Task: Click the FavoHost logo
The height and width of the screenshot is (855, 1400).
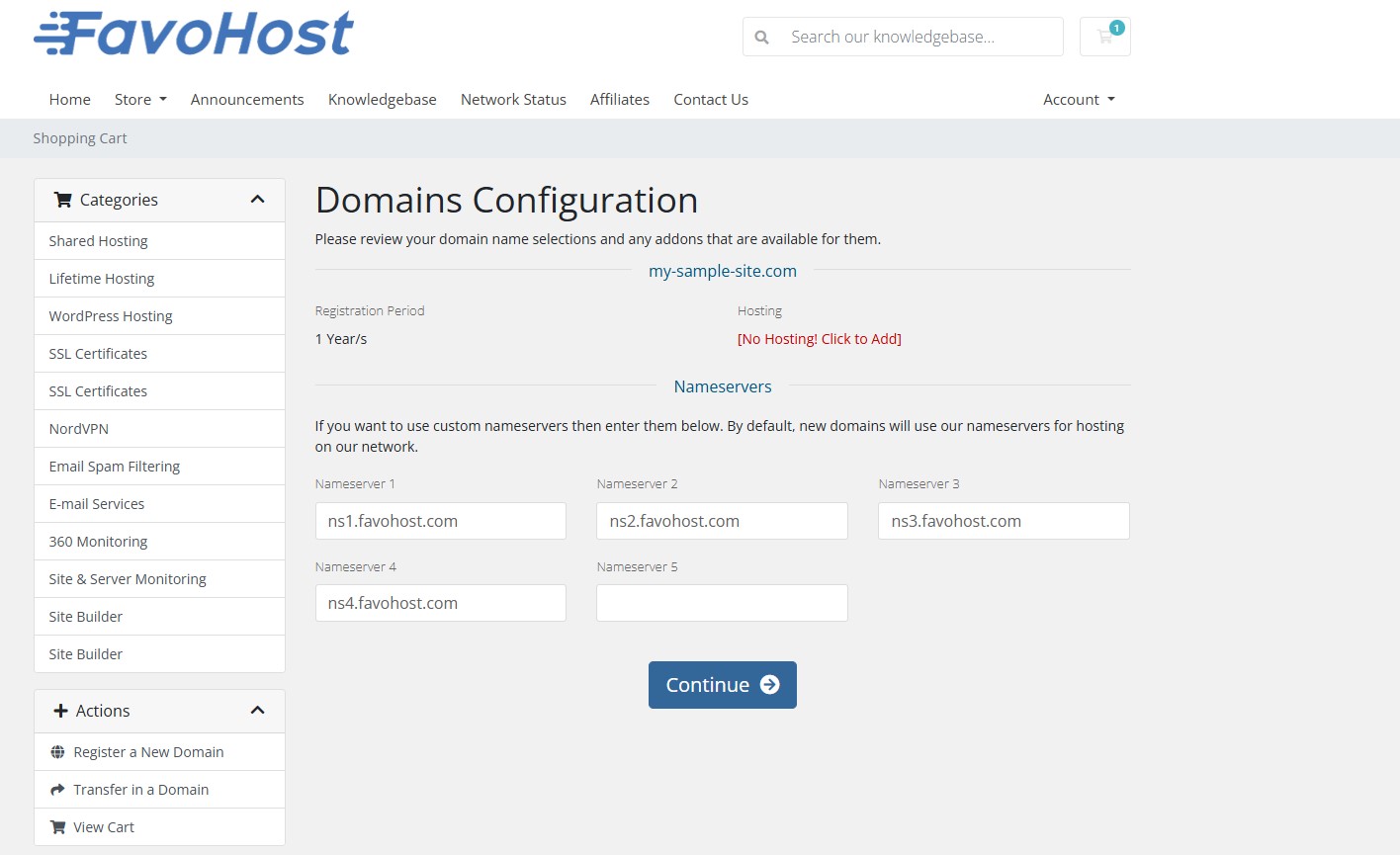Action: pyautogui.click(x=194, y=34)
